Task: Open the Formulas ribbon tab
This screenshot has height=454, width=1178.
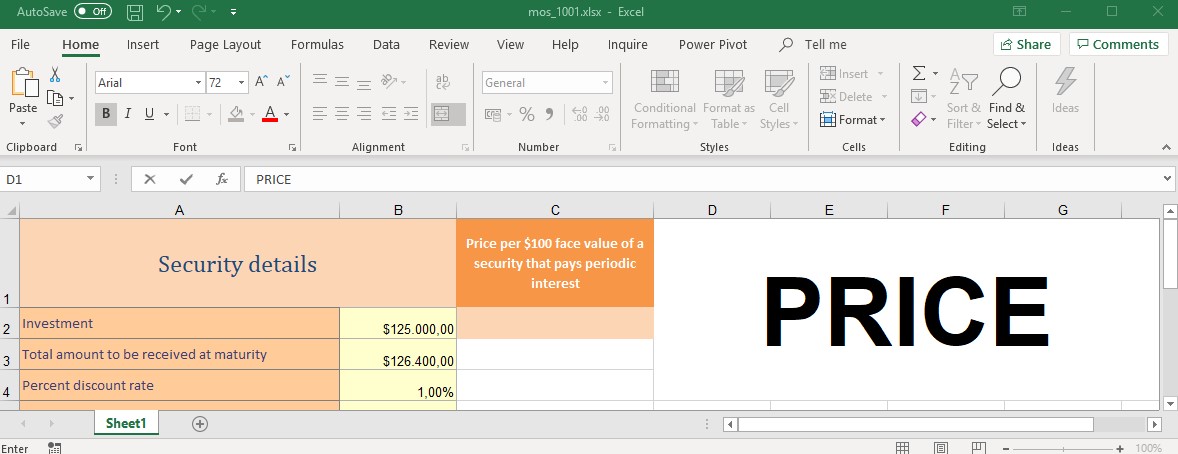Action: (x=317, y=44)
